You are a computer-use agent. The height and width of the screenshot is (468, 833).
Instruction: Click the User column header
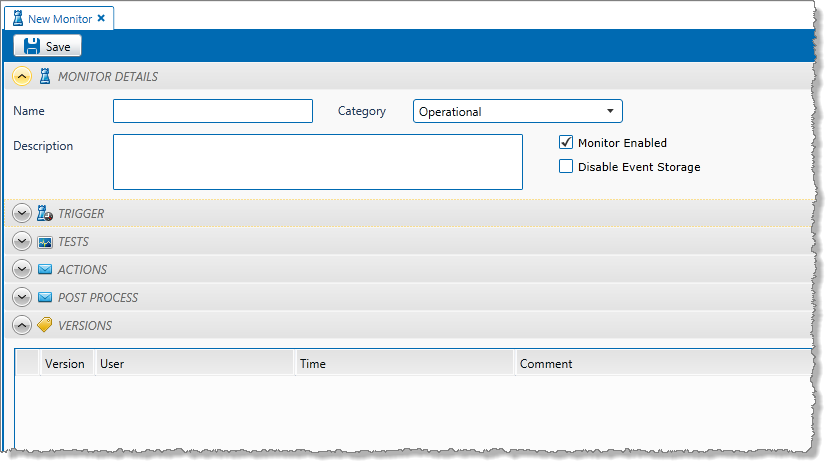[x=194, y=364]
